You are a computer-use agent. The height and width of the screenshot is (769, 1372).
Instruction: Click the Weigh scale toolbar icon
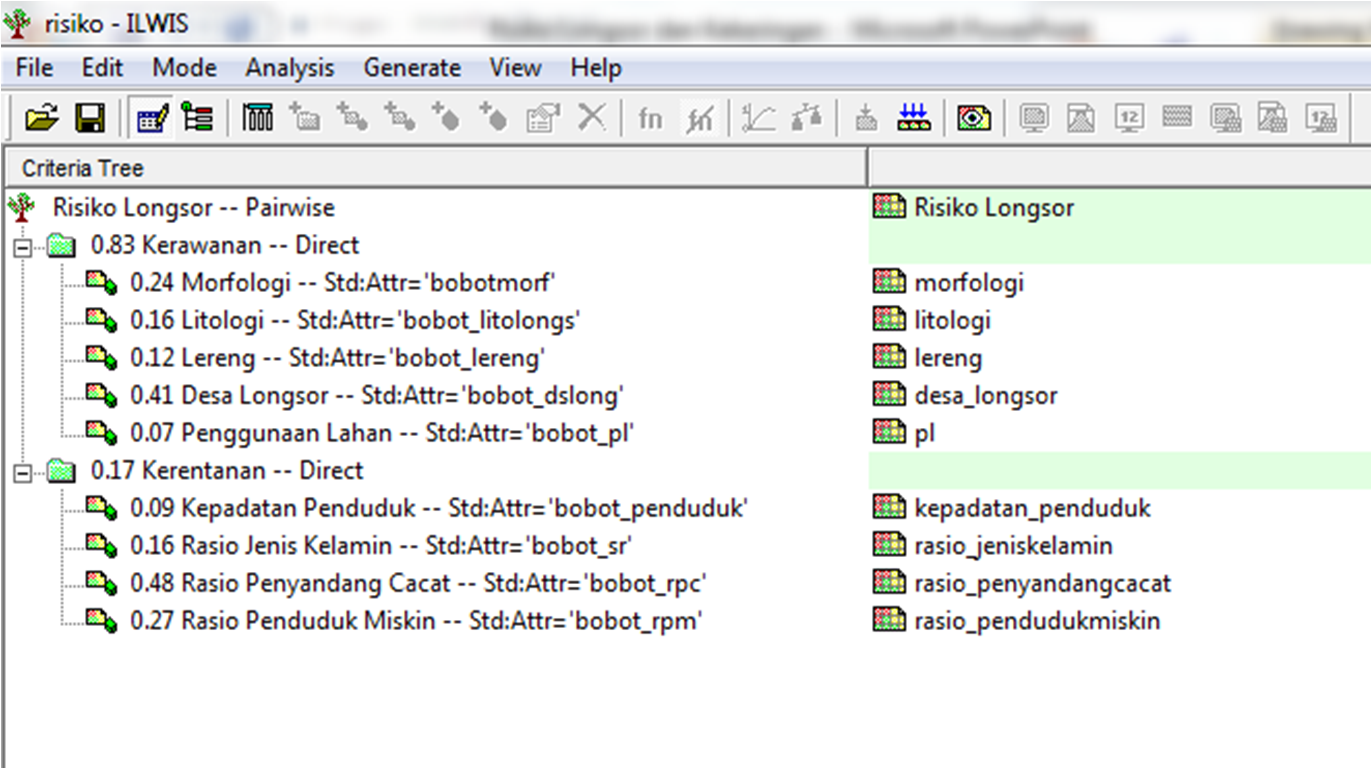point(807,119)
